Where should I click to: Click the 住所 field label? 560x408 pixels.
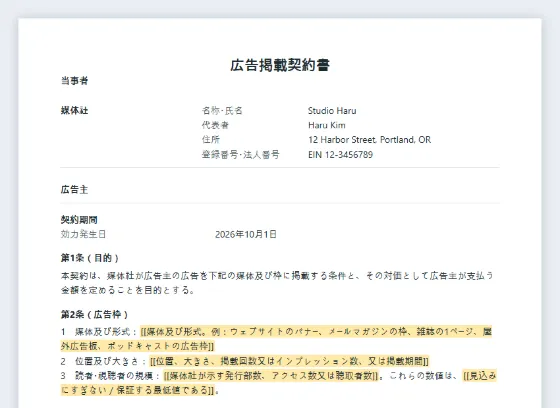(x=211, y=140)
